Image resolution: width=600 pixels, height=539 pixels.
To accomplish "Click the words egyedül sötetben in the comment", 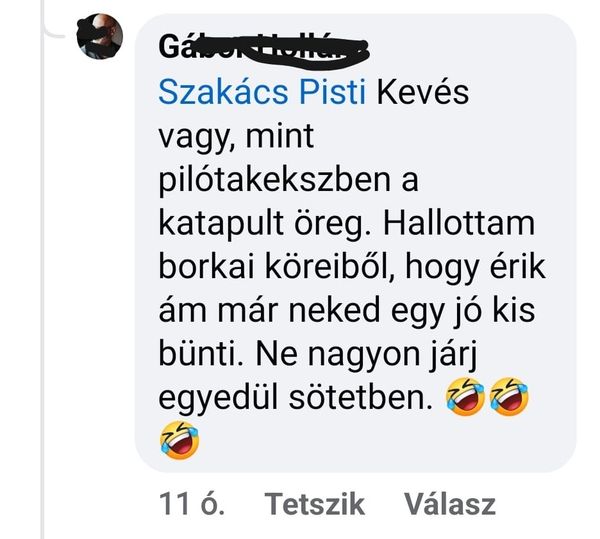I will 293,399.
